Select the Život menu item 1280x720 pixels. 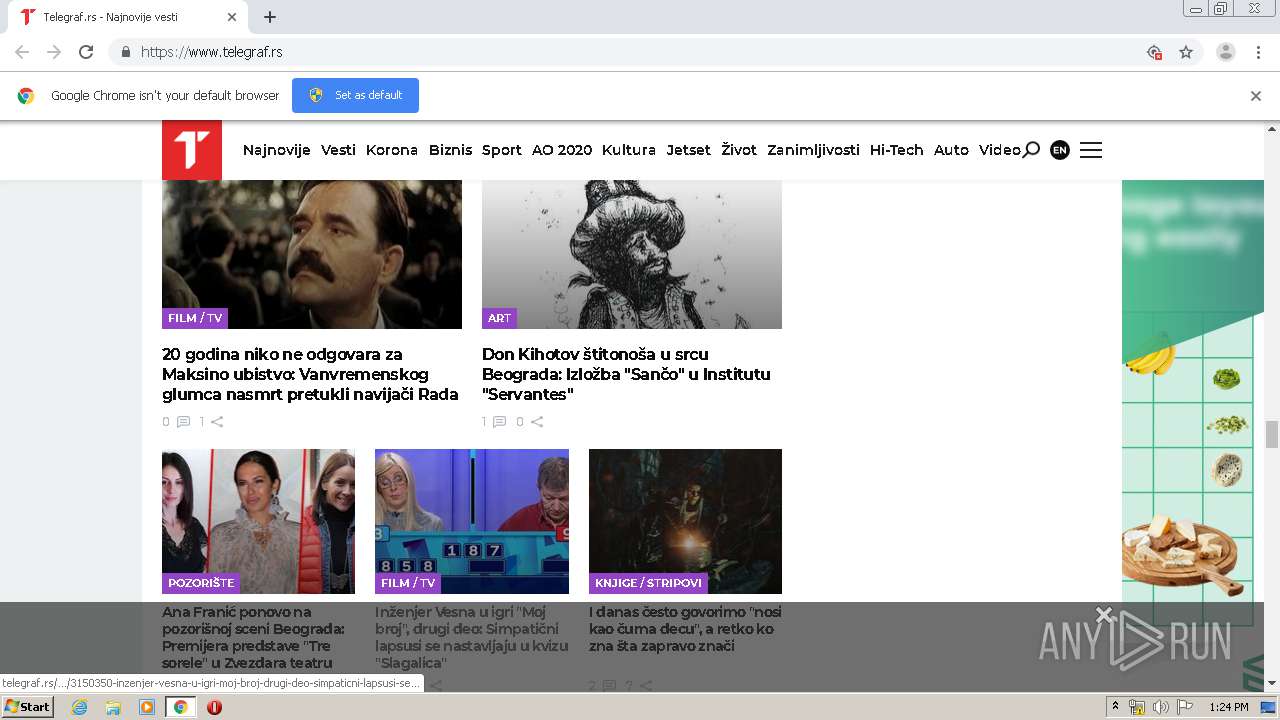(739, 150)
